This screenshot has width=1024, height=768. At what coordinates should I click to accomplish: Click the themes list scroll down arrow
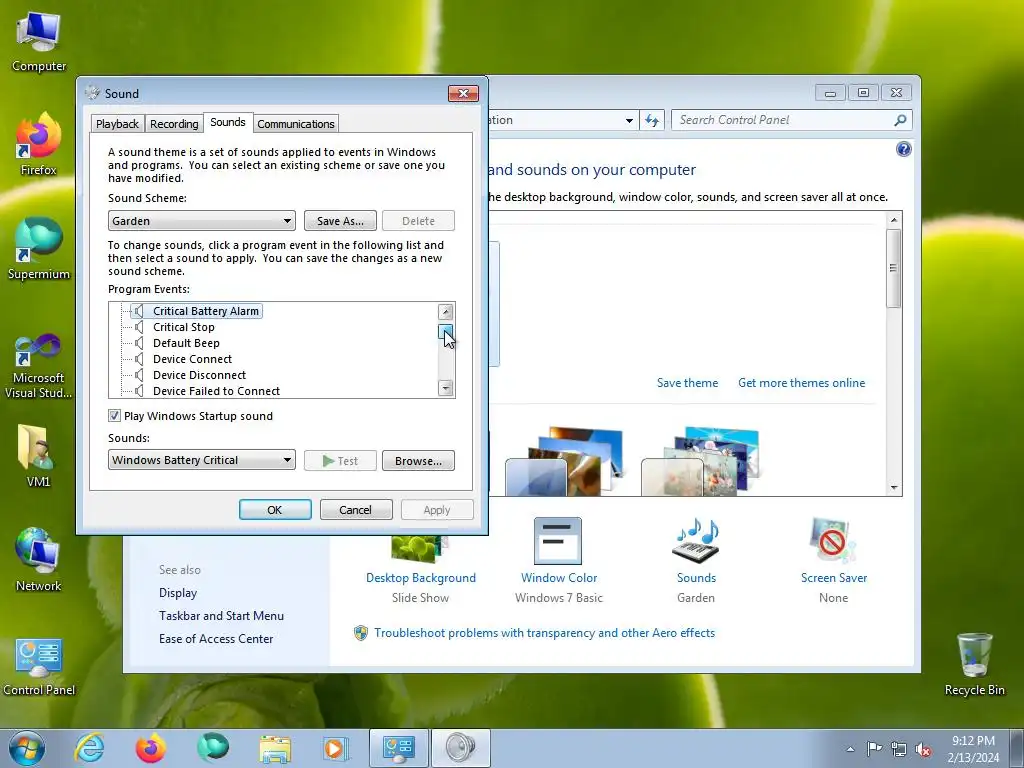click(894, 488)
